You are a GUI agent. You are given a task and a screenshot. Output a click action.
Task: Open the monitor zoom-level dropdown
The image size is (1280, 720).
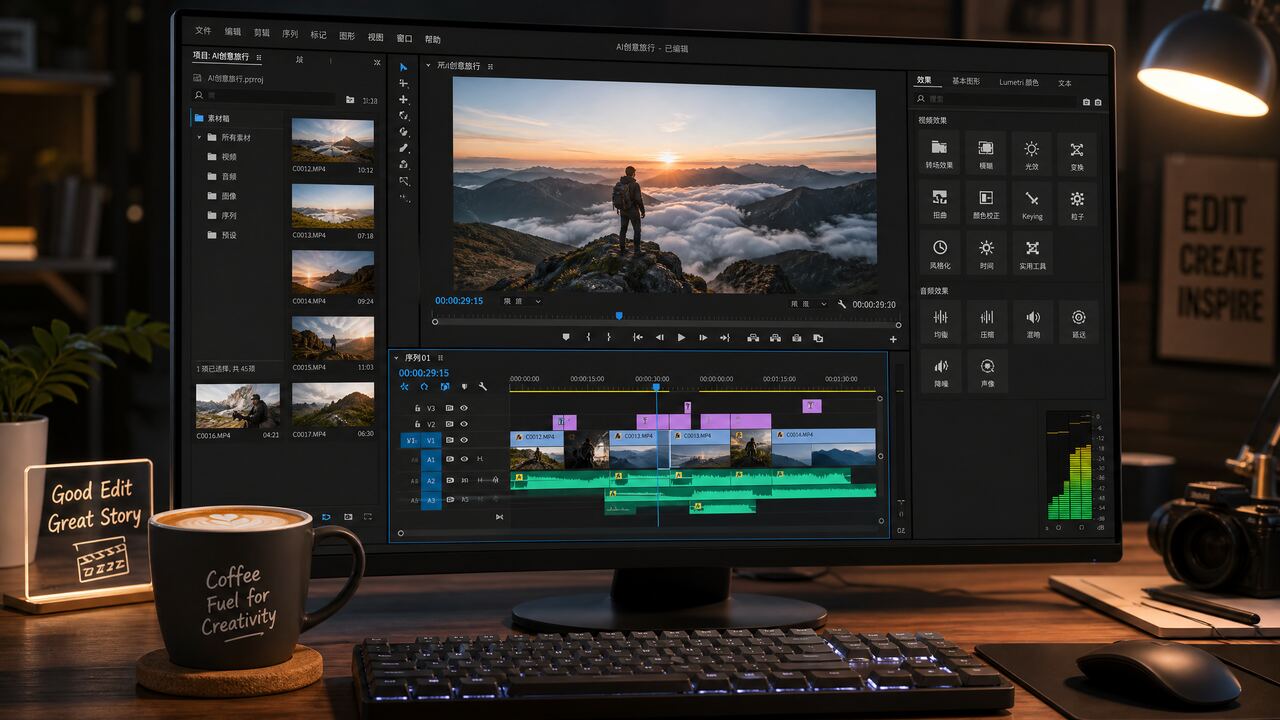[522, 301]
